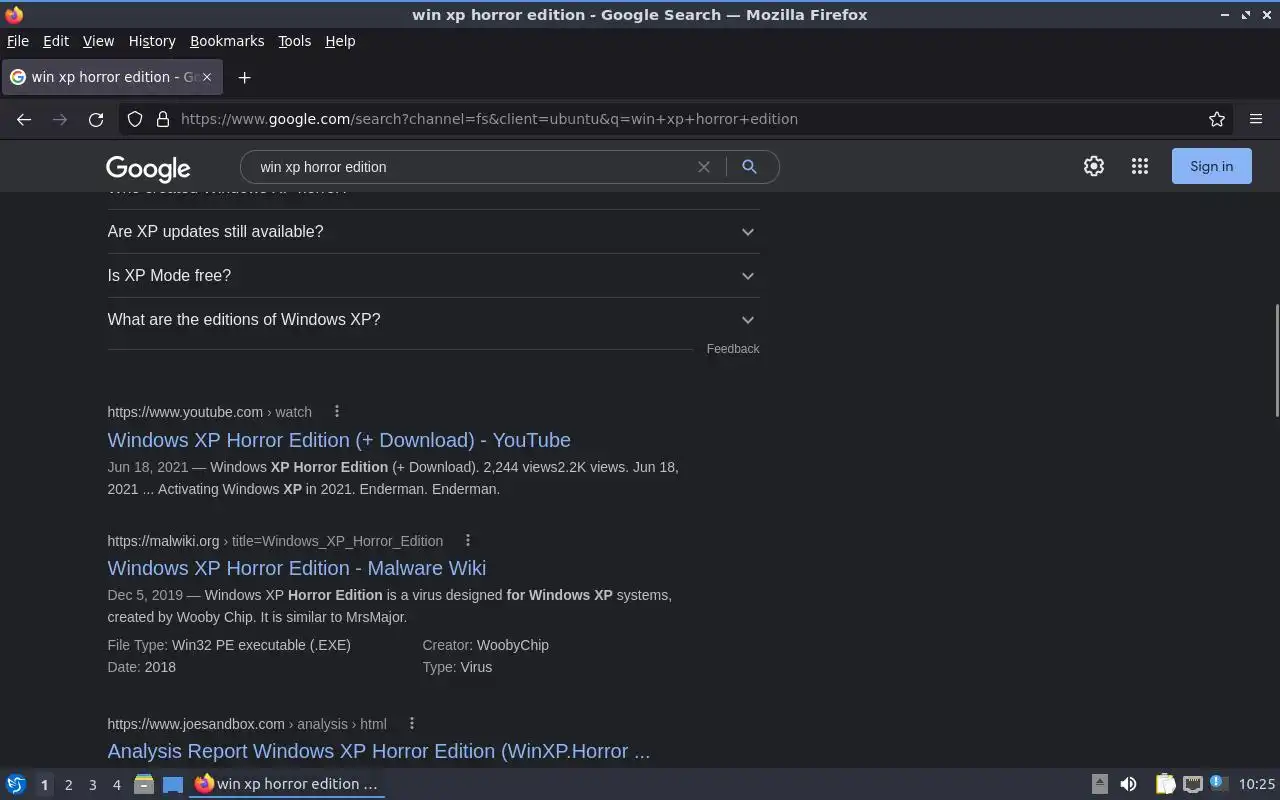Submit search with the magnifying glass icon
1280x800 pixels.
(749, 167)
